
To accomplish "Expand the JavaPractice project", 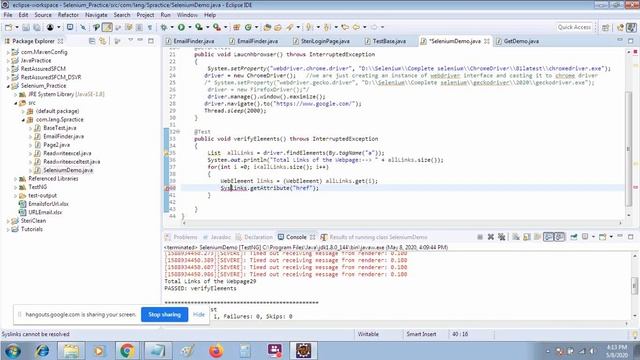I will (x=8, y=60).
